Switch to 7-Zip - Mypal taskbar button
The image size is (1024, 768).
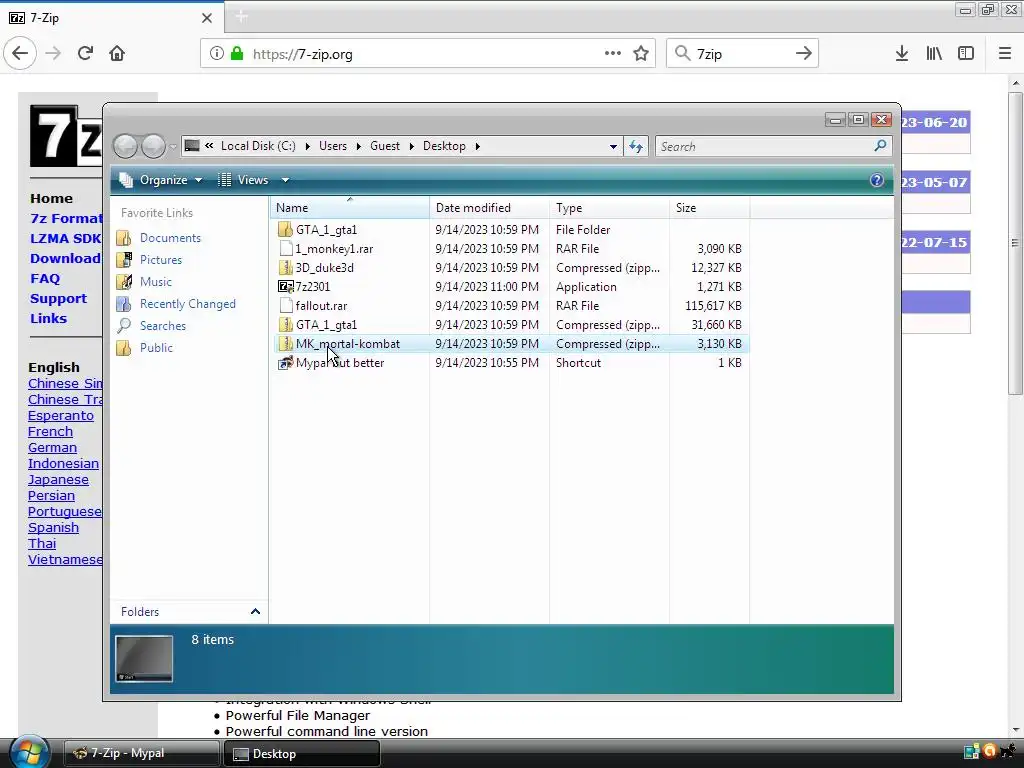142,754
